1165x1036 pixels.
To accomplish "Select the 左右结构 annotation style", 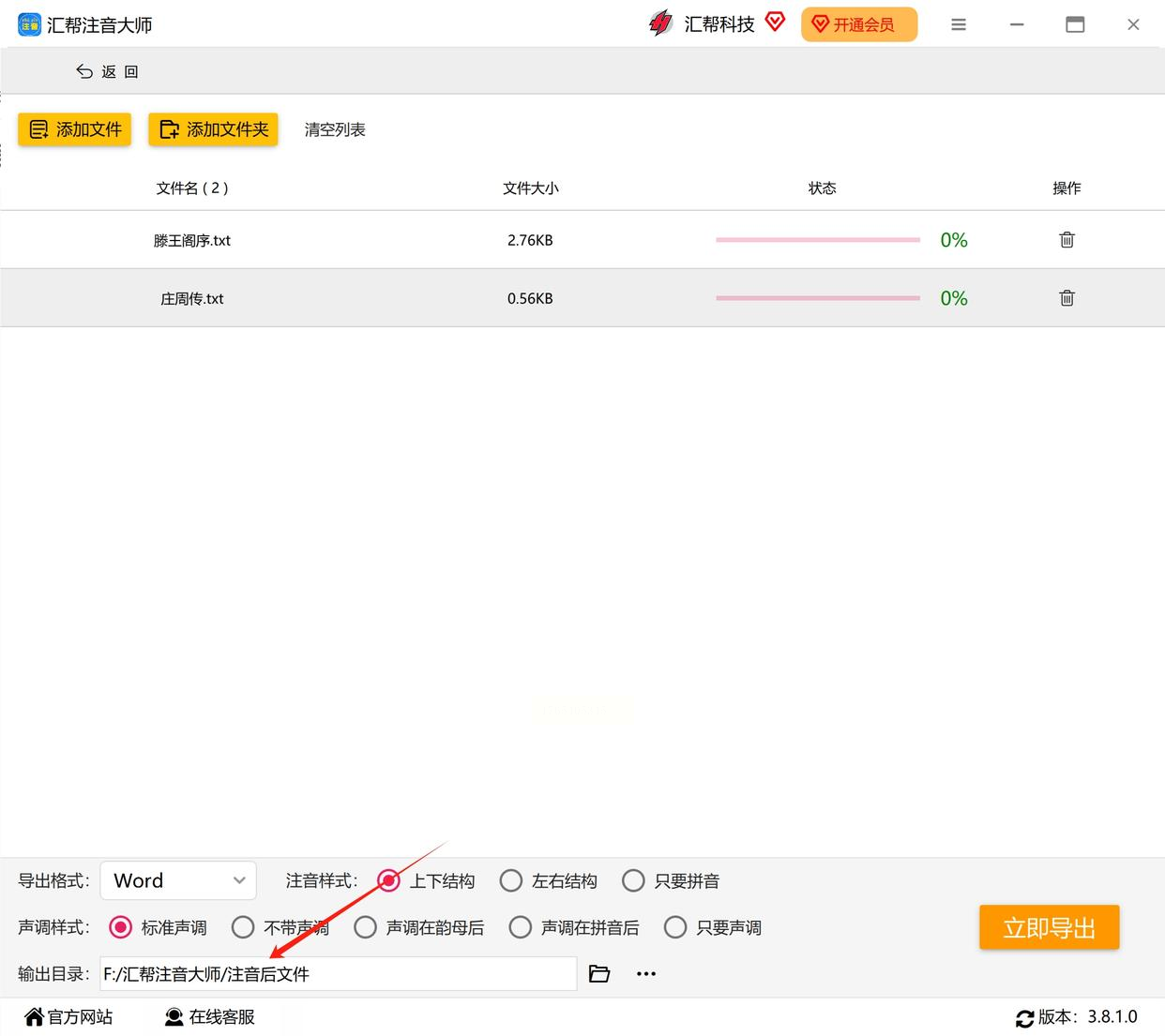I will click(x=549, y=881).
